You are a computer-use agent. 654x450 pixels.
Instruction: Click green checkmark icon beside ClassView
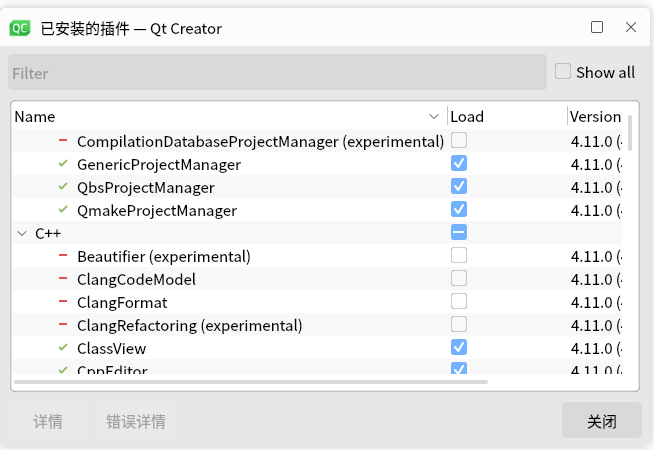63,347
